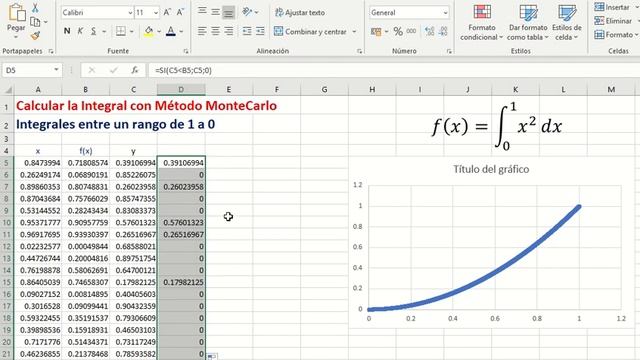Click the Quick Analysis icon below column D
Screen dimensions: 640x360
(212, 356)
